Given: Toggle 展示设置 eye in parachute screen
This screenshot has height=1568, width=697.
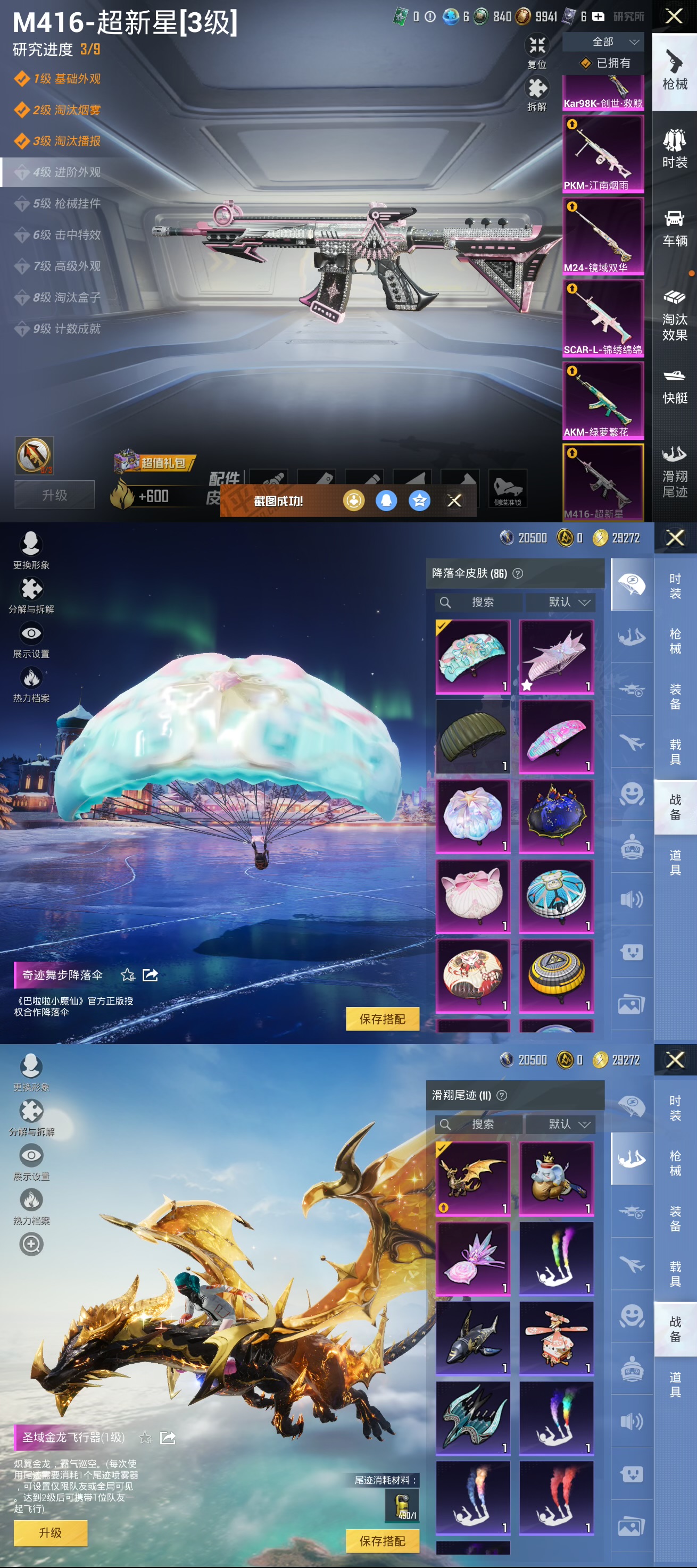Looking at the screenshot, I should click(x=31, y=633).
